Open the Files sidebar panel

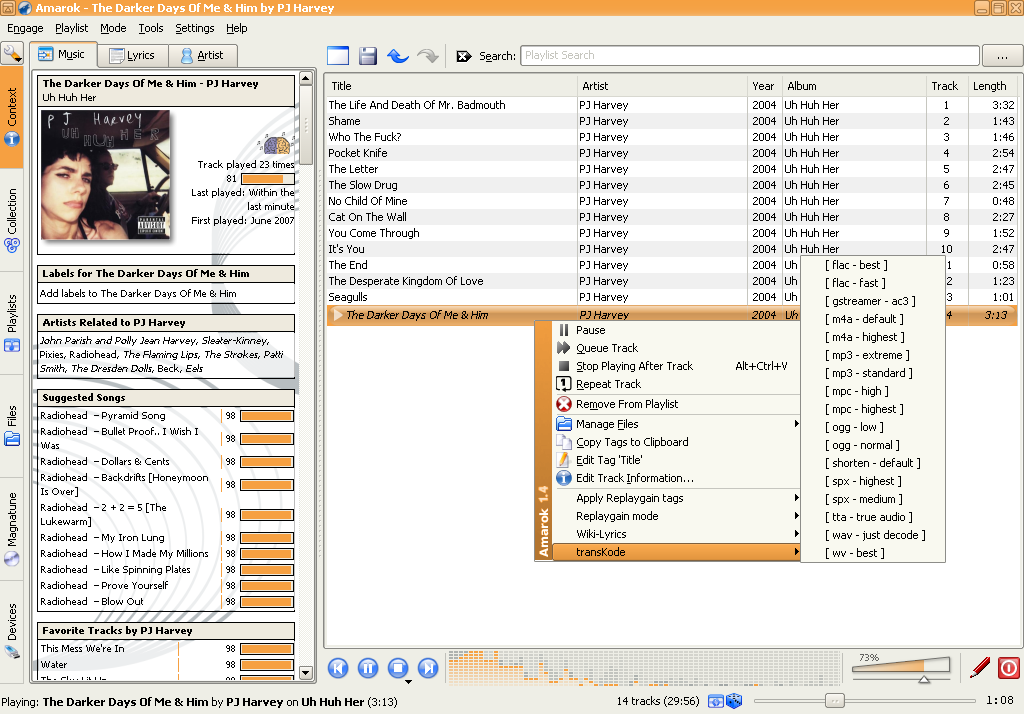12,426
